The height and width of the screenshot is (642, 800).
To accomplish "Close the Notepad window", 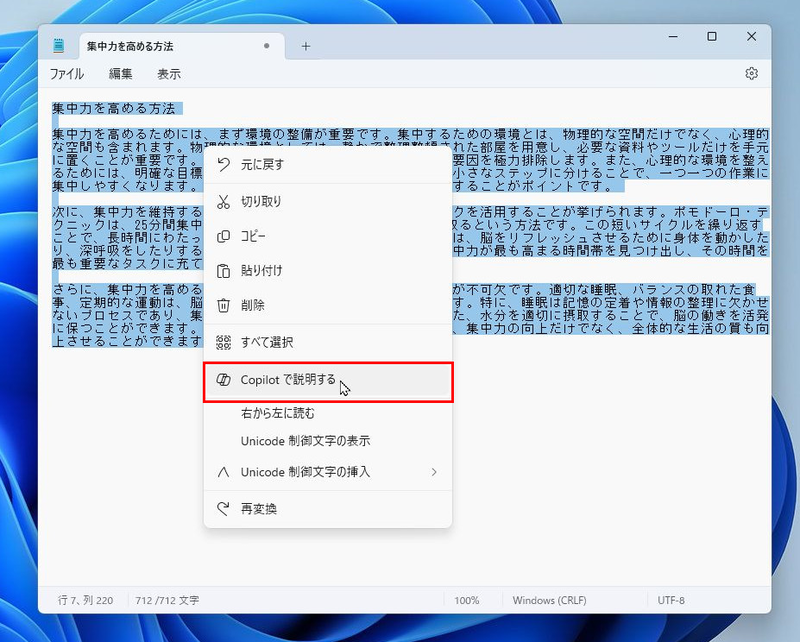I will click(x=751, y=37).
